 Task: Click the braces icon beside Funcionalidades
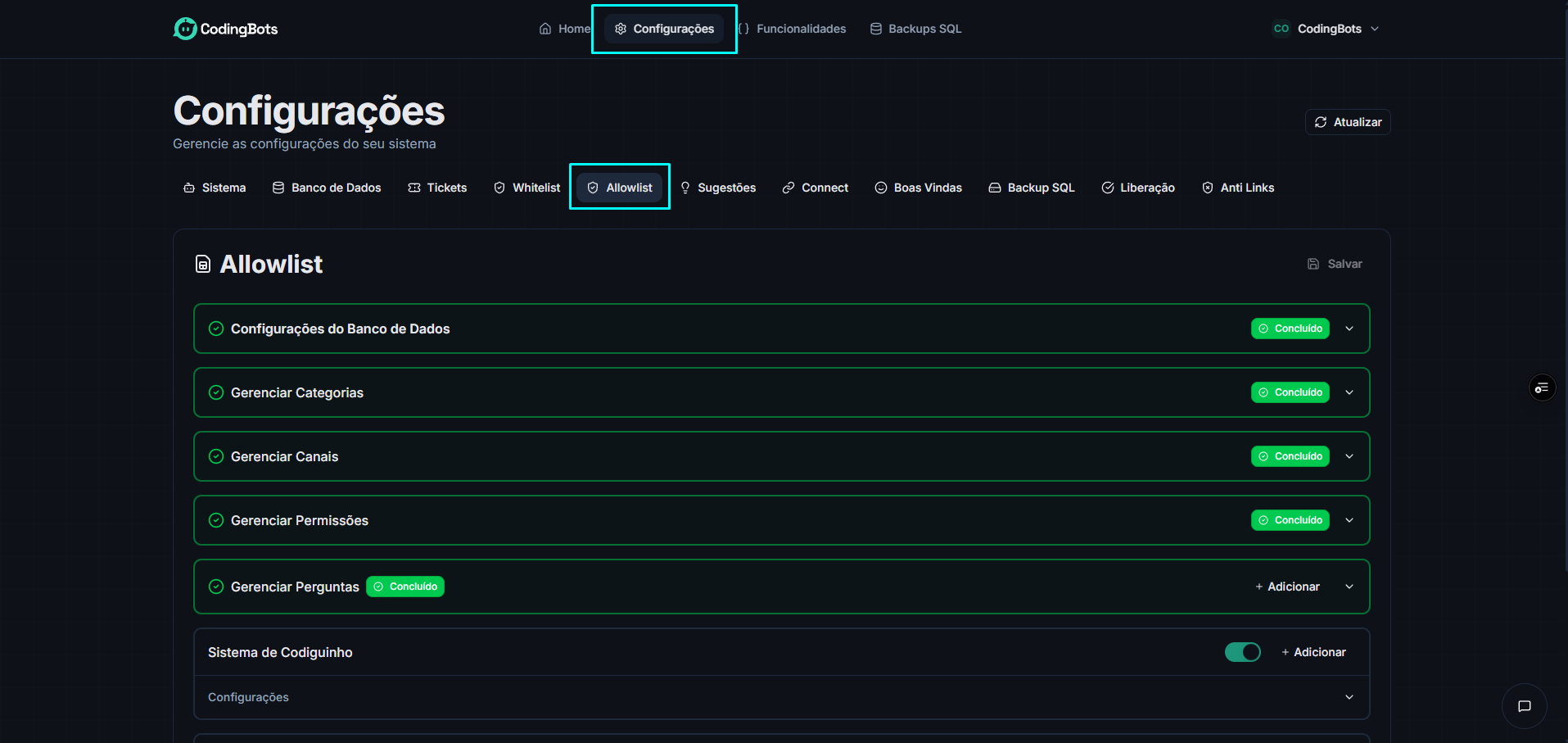743,29
